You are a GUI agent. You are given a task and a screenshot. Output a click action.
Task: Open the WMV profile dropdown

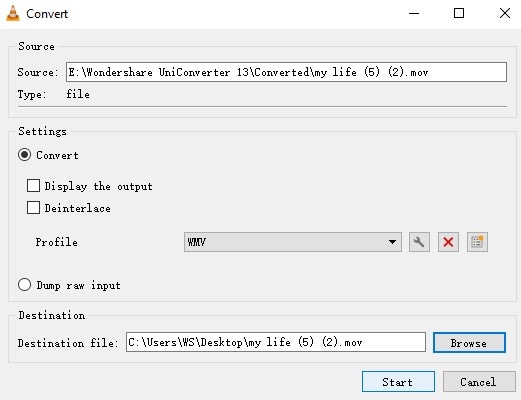[x=292, y=242]
